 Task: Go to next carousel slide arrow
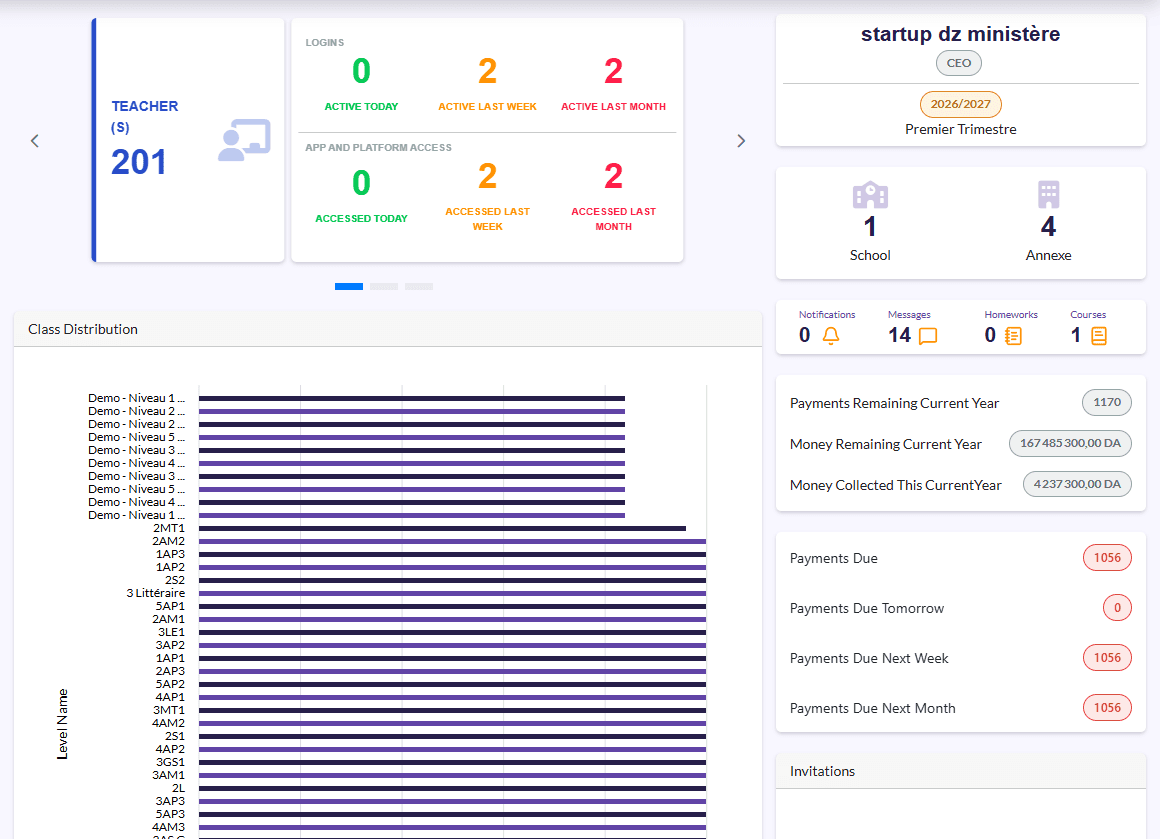pyautogui.click(x=741, y=141)
